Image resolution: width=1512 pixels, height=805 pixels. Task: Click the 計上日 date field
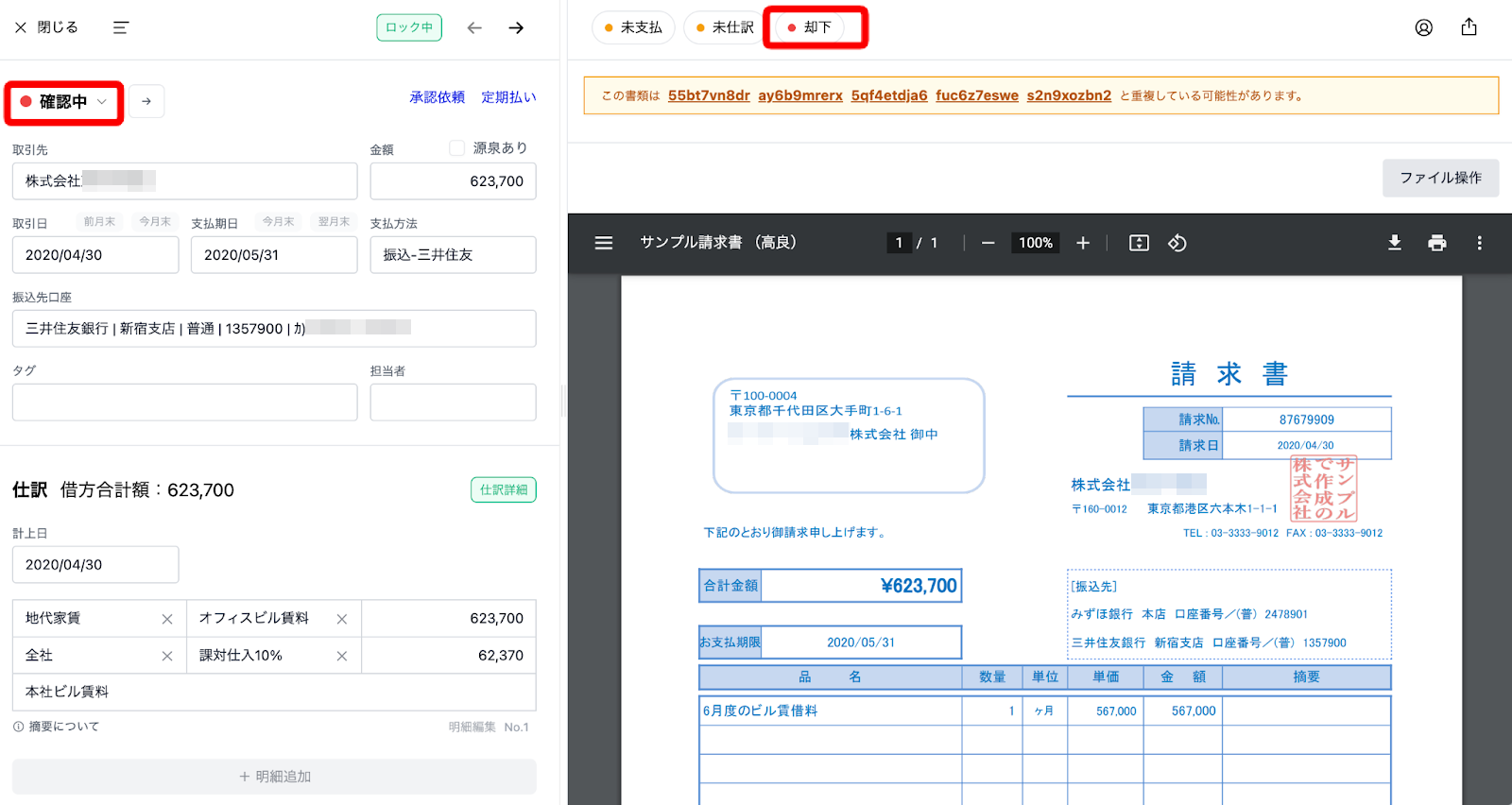pos(95,564)
